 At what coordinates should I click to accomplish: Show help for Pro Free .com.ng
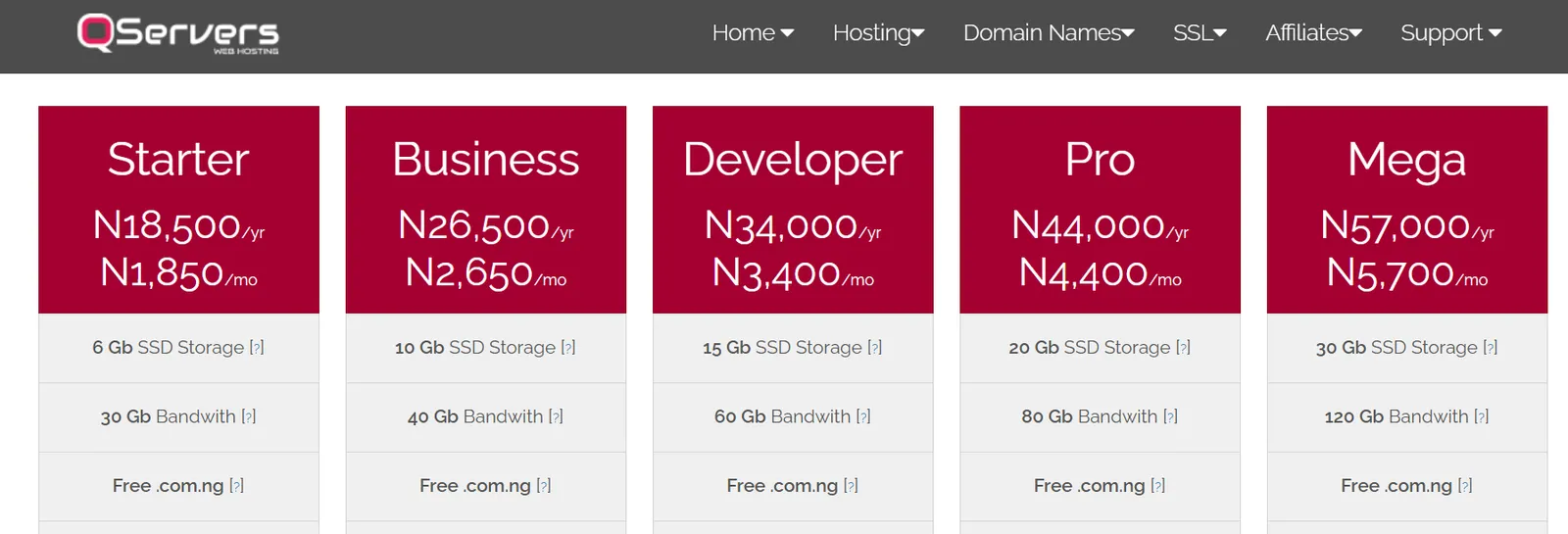(x=1158, y=486)
